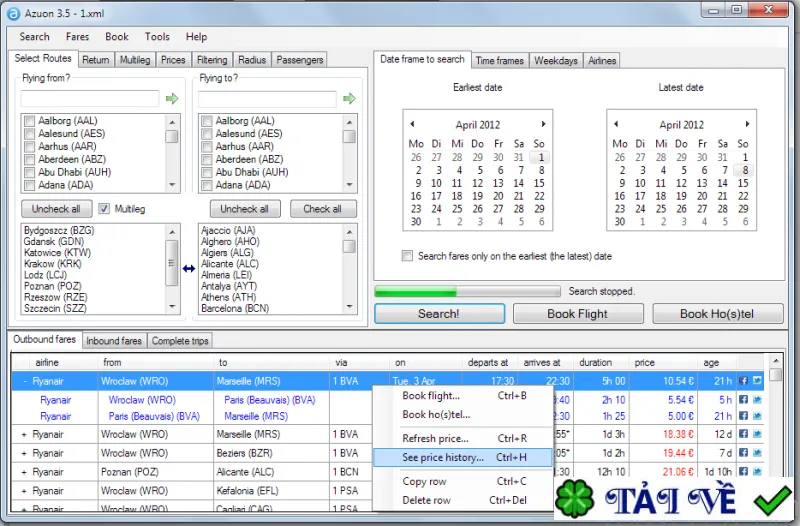The image size is (800, 526).
Task: Check Aalesund (AES) in Flying from list
Action: [30, 134]
